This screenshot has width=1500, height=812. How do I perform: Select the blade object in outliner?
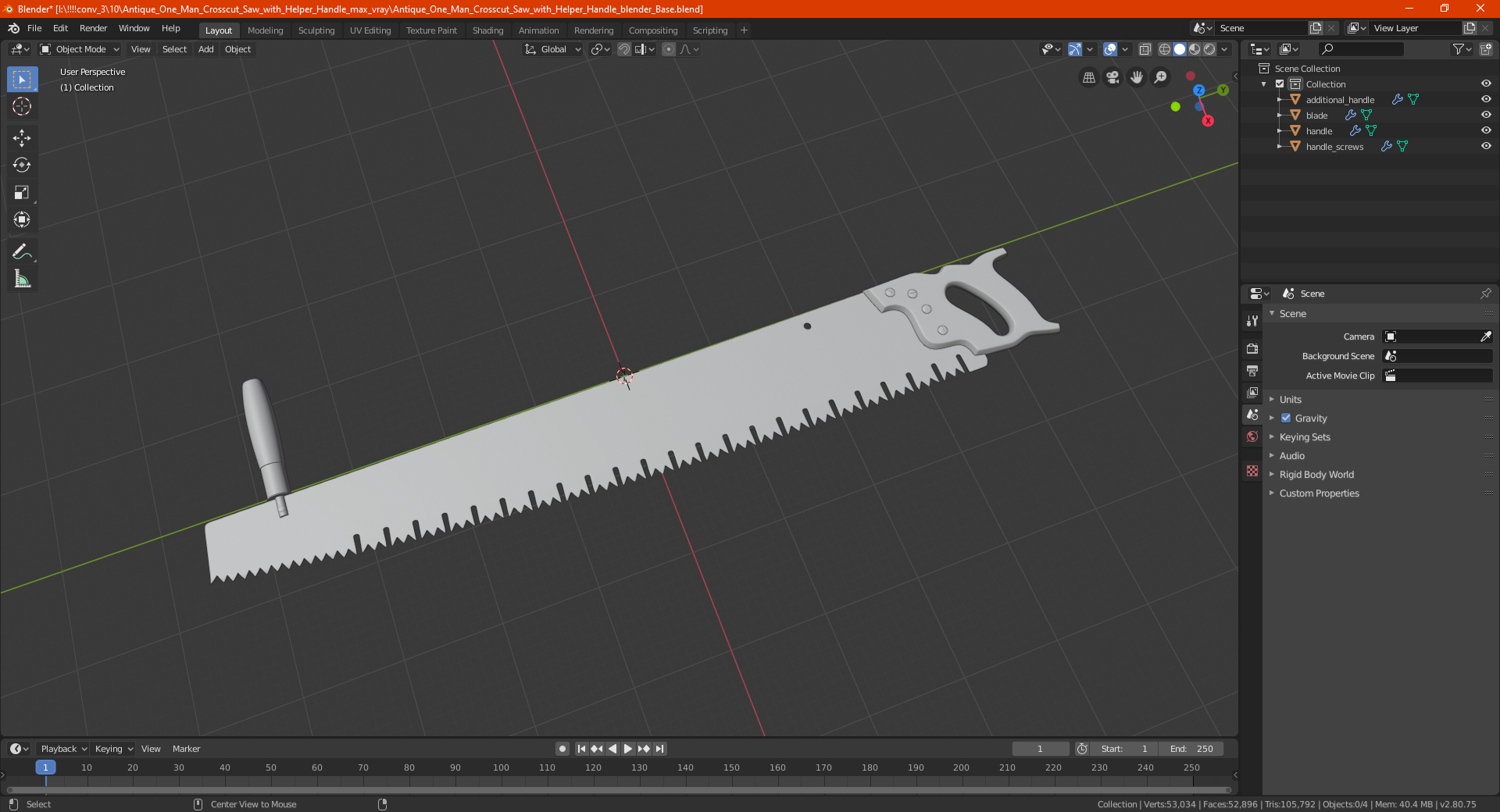[x=1316, y=116]
